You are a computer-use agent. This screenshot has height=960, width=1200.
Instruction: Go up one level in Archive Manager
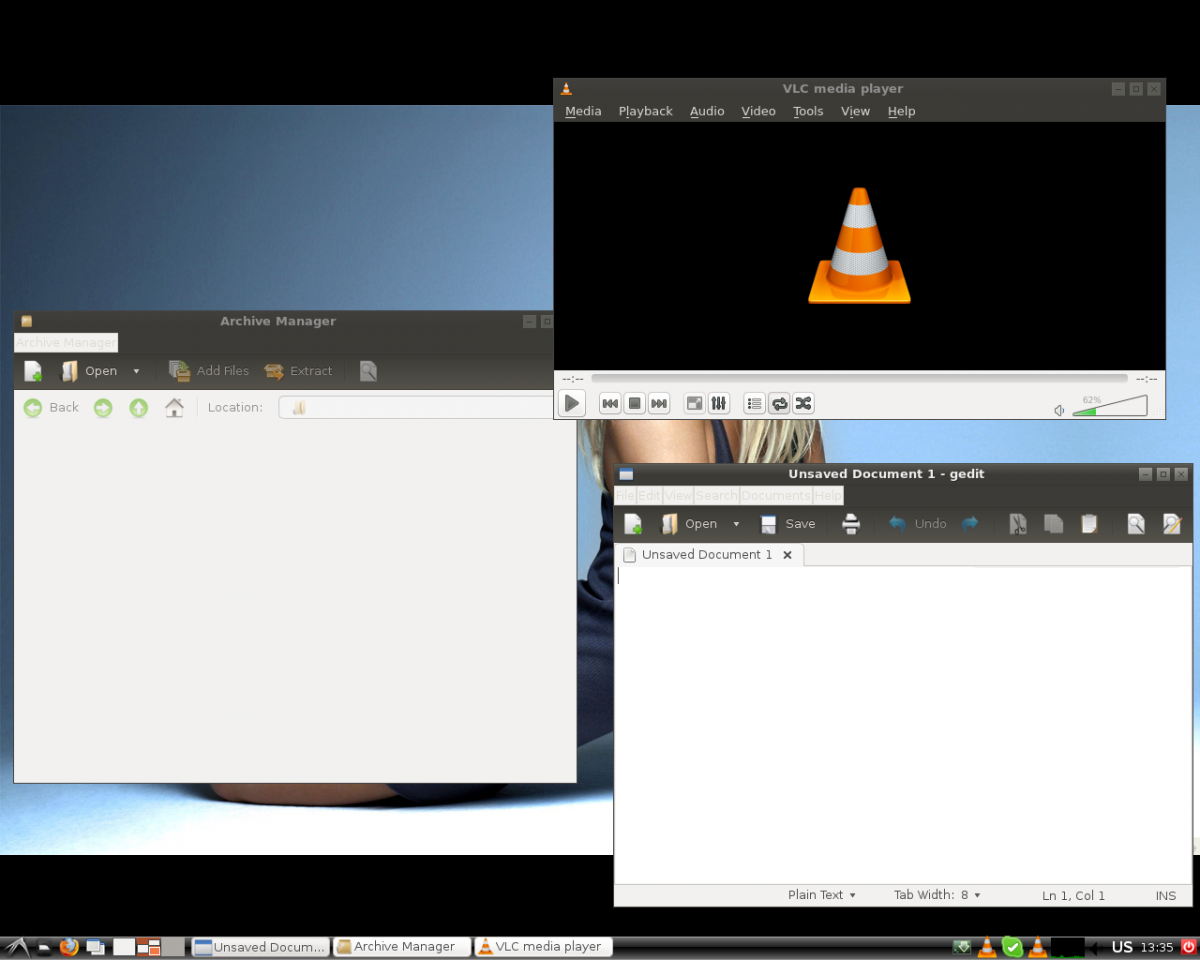click(139, 408)
